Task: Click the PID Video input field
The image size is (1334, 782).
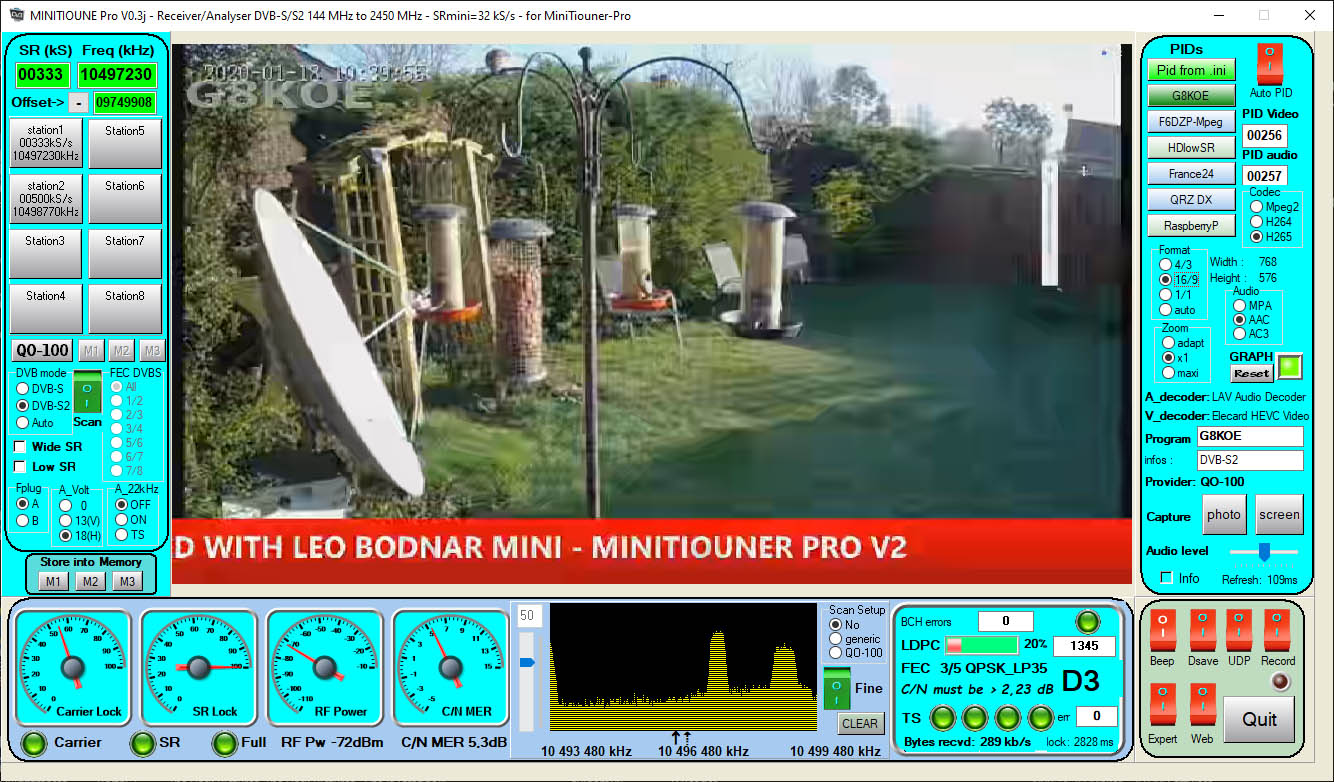Action: coord(1266,135)
